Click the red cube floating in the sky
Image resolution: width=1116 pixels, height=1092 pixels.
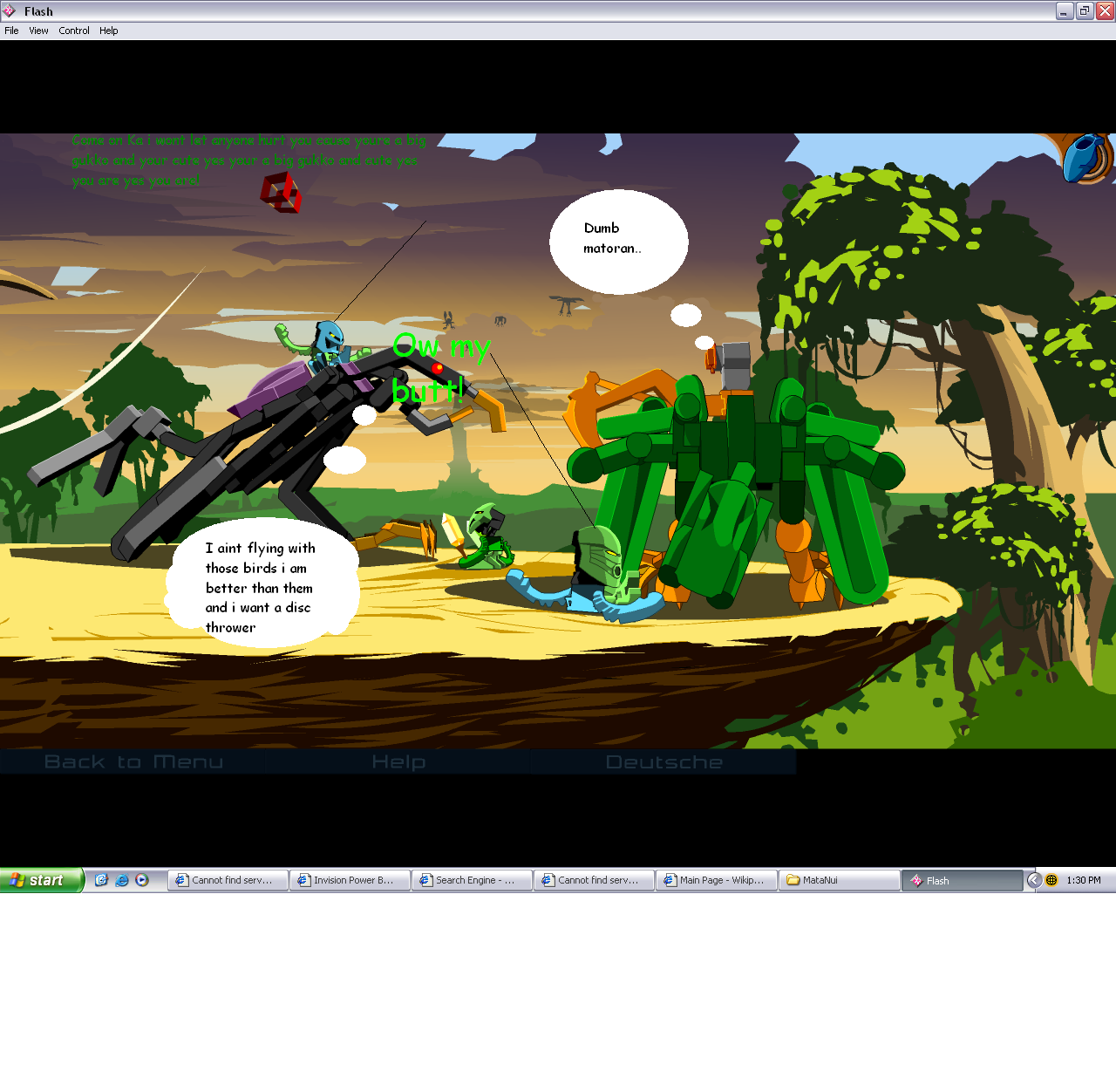281,192
